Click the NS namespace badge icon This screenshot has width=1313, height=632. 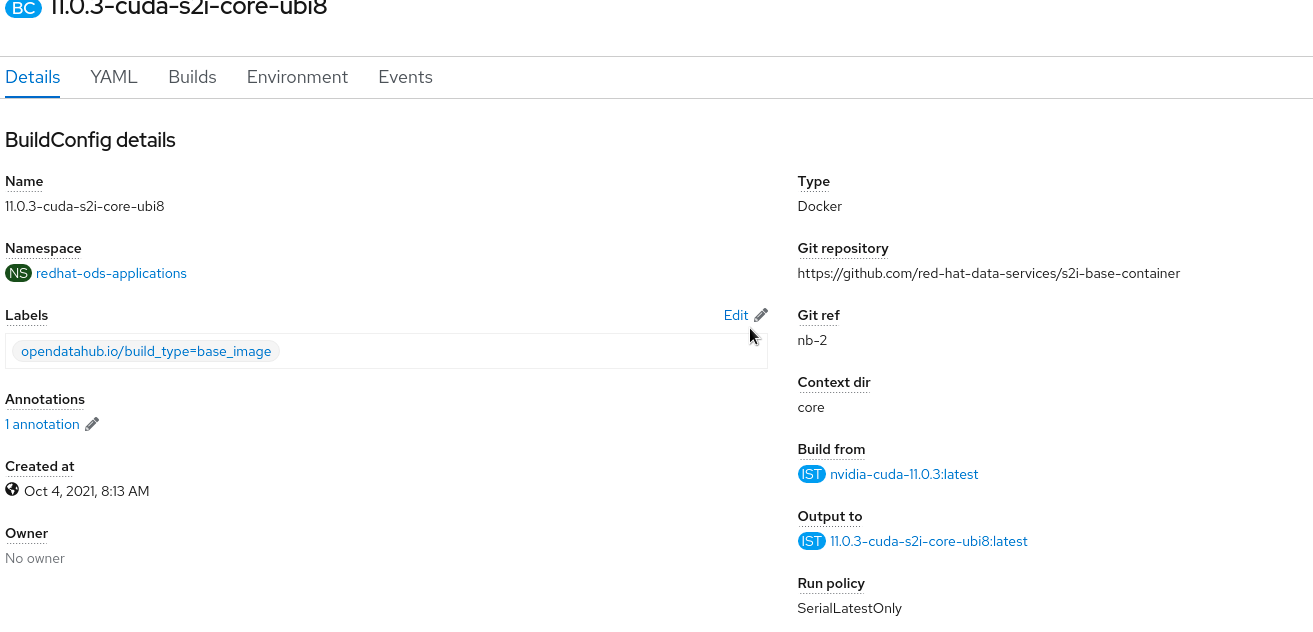pos(18,273)
